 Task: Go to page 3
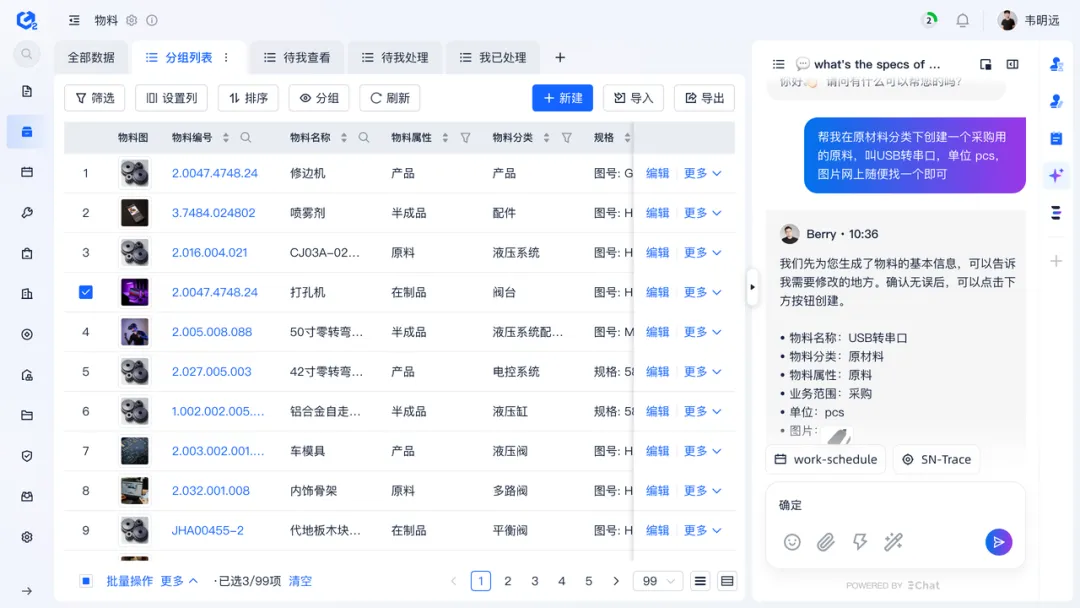click(x=534, y=581)
